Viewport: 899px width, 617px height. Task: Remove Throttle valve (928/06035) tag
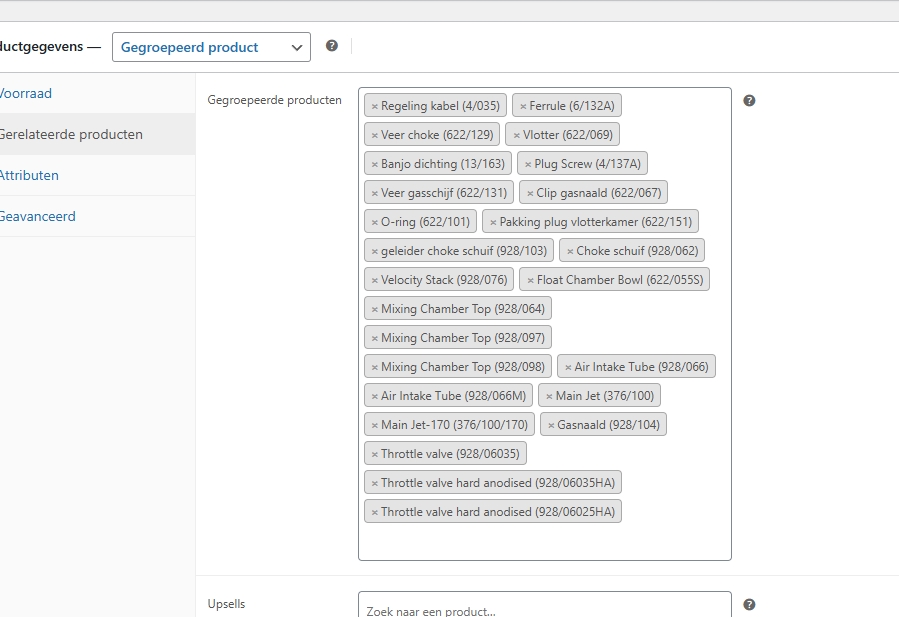pos(375,454)
